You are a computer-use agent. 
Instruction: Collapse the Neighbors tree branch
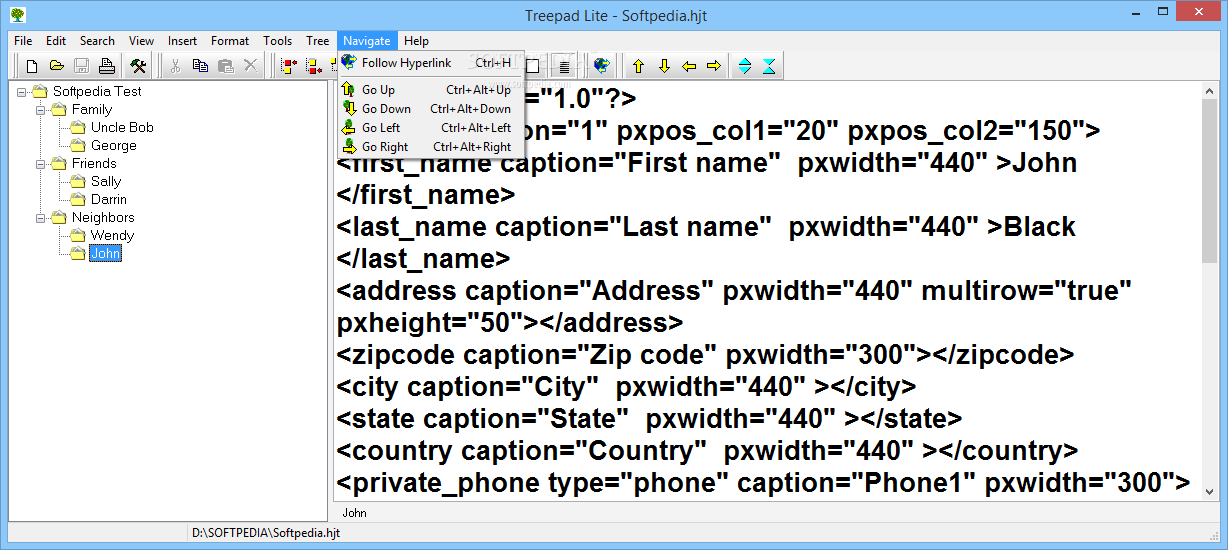point(41,217)
